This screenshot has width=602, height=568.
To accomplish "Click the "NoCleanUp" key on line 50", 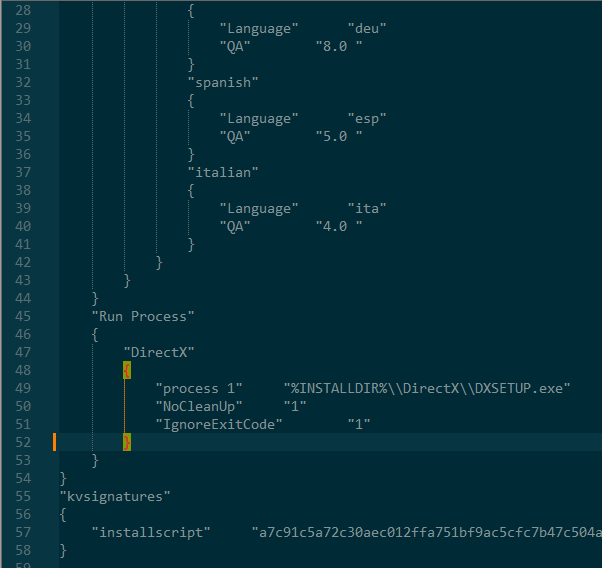I will 199,406.
